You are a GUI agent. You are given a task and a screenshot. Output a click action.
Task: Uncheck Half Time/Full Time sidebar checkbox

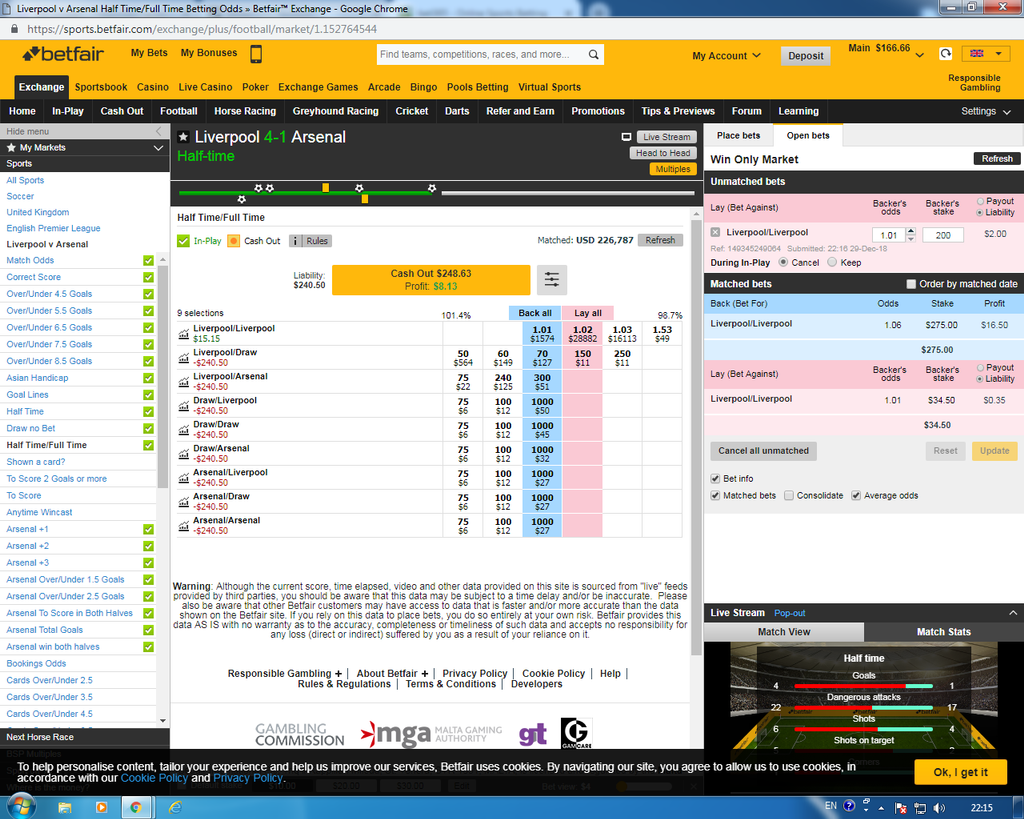point(148,445)
